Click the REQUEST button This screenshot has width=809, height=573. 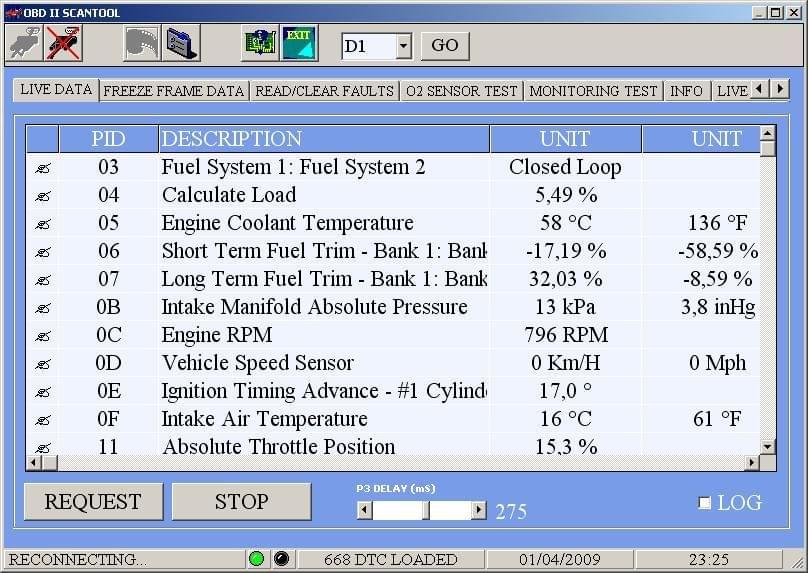pyautogui.click(x=93, y=502)
